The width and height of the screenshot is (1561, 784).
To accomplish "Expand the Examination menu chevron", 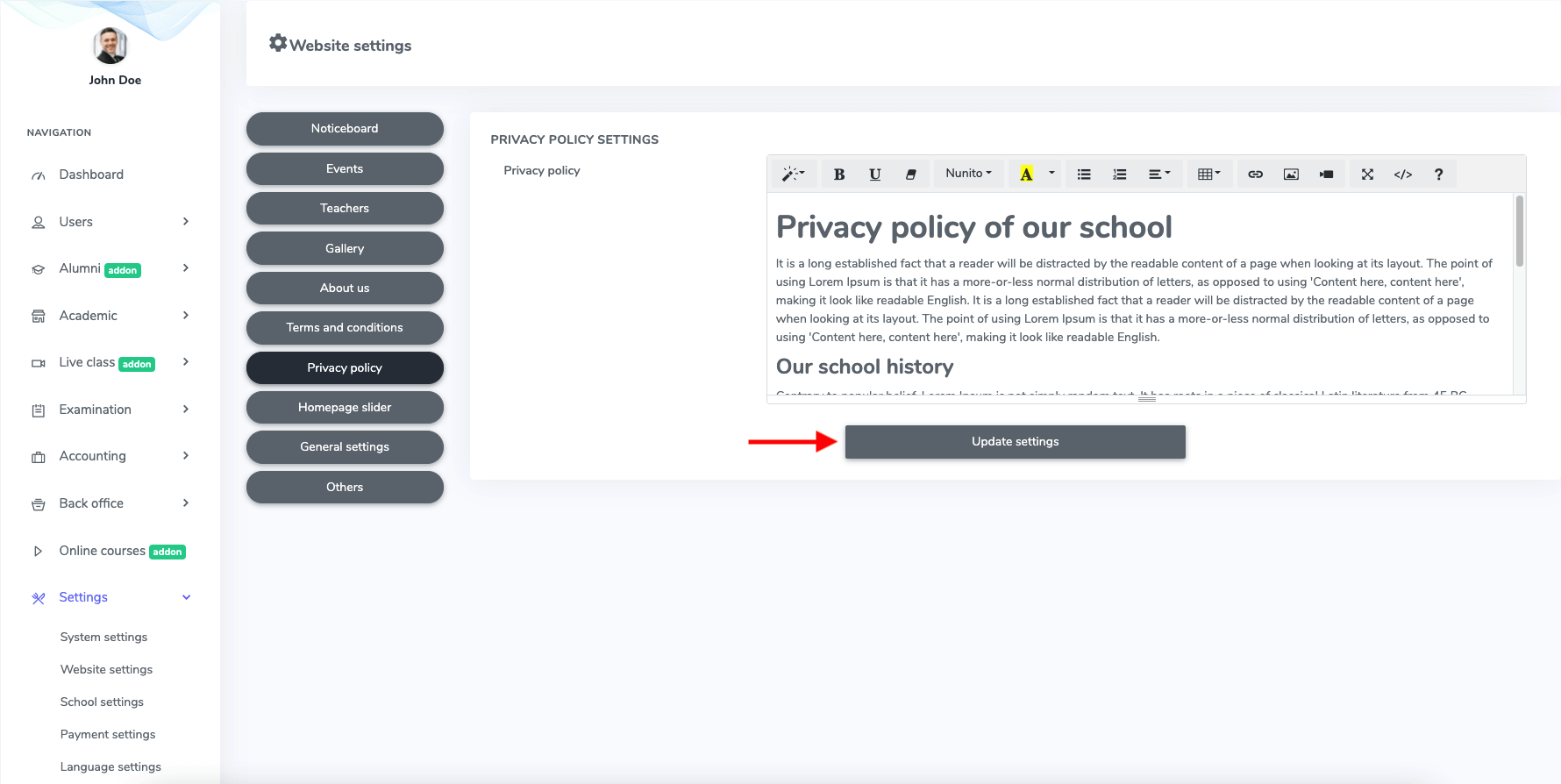I will (x=186, y=410).
